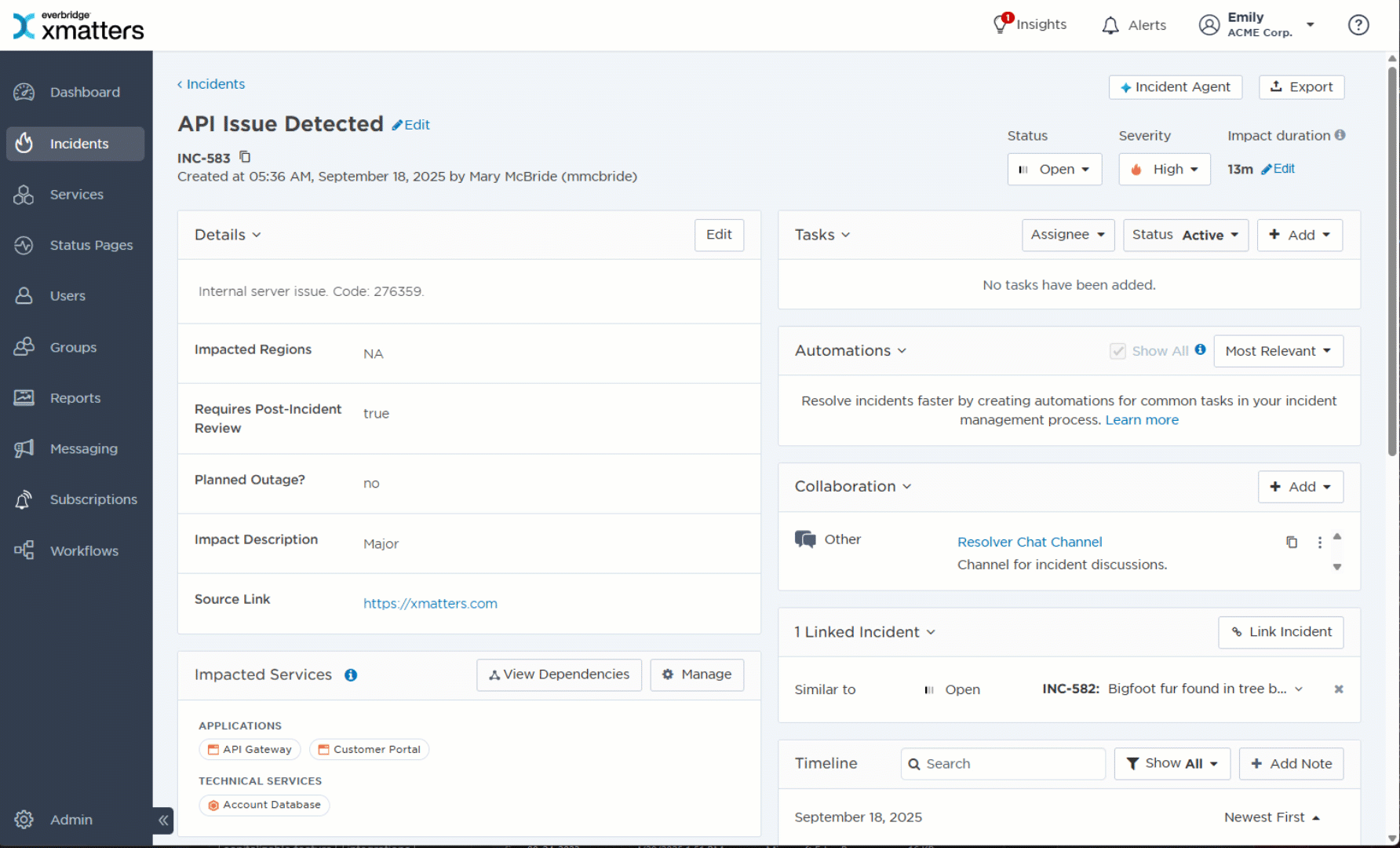
Task: Open Reports in sidebar
Action: coord(75,398)
